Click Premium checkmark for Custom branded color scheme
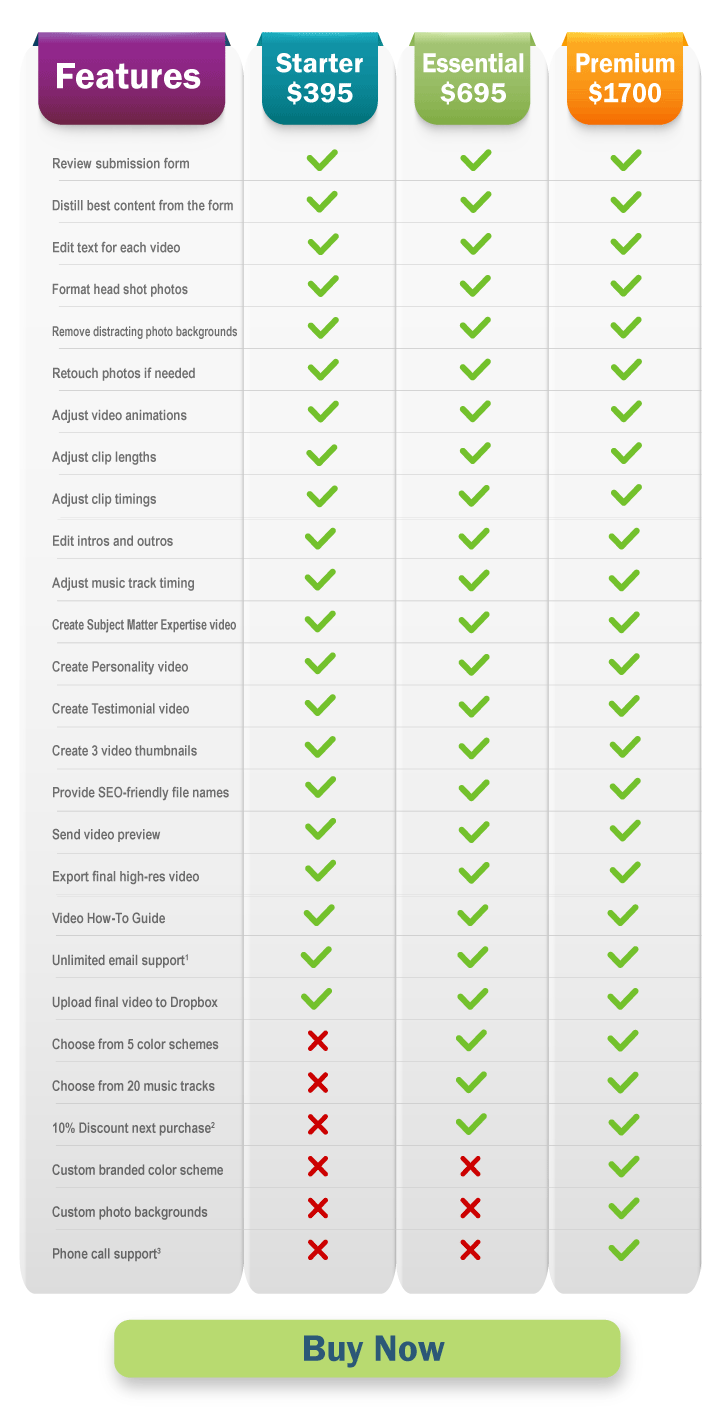This screenshot has width=720, height=1413. click(624, 1166)
